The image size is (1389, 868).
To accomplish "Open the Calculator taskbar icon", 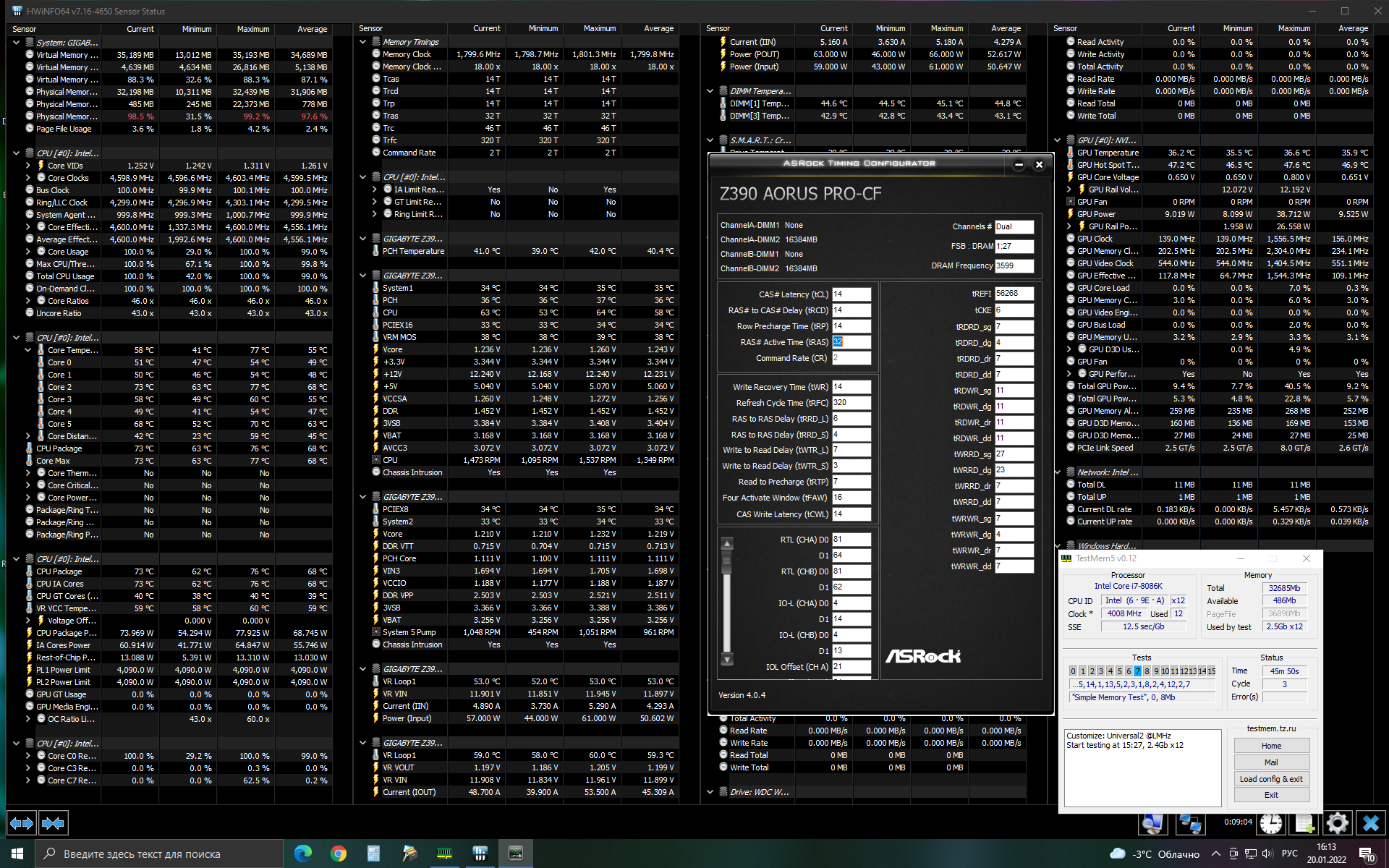I will coord(373,854).
